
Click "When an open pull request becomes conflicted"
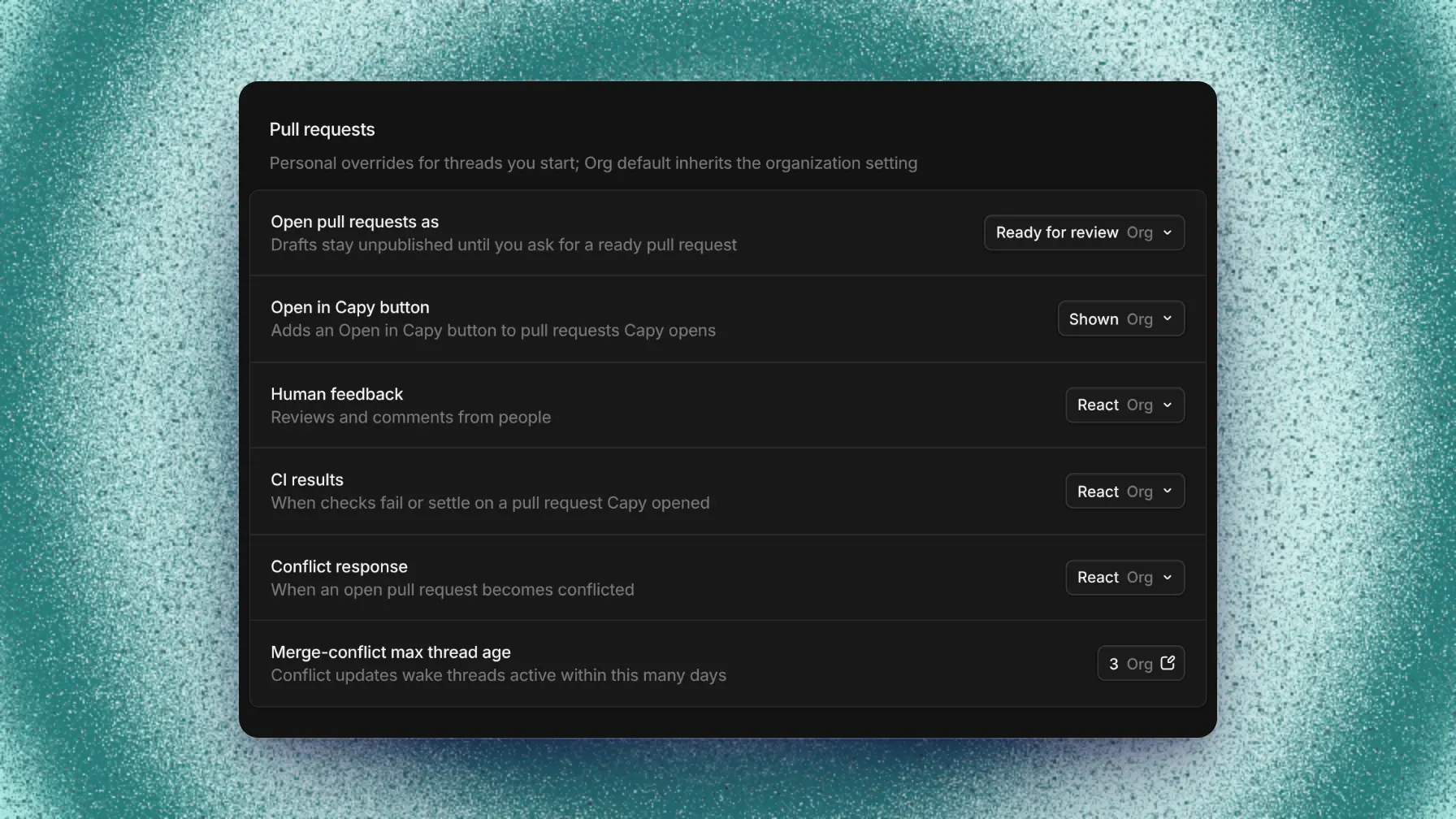coord(453,590)
